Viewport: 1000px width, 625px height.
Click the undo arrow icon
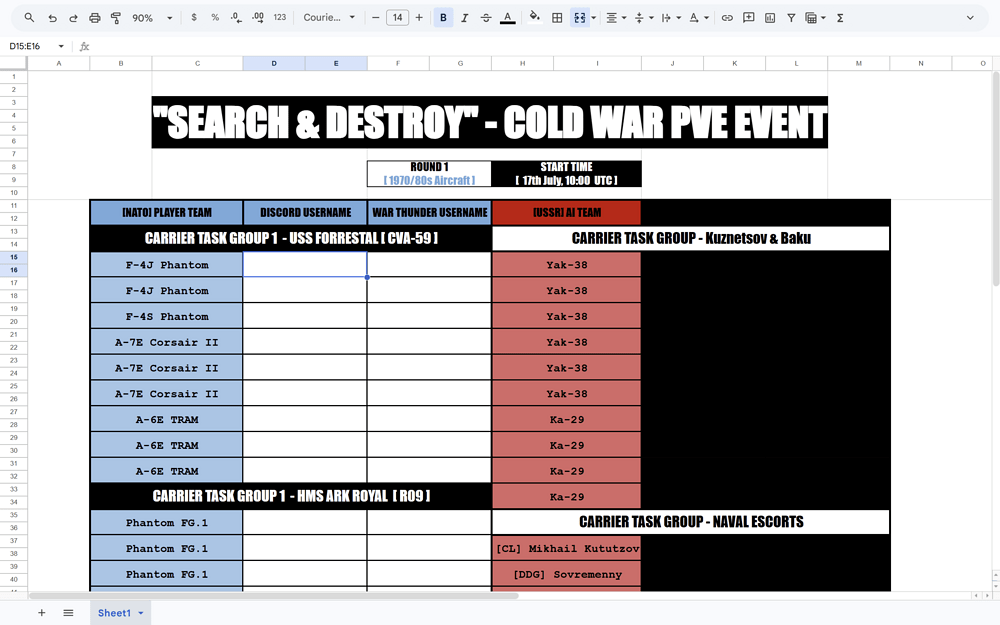point(52,18)
